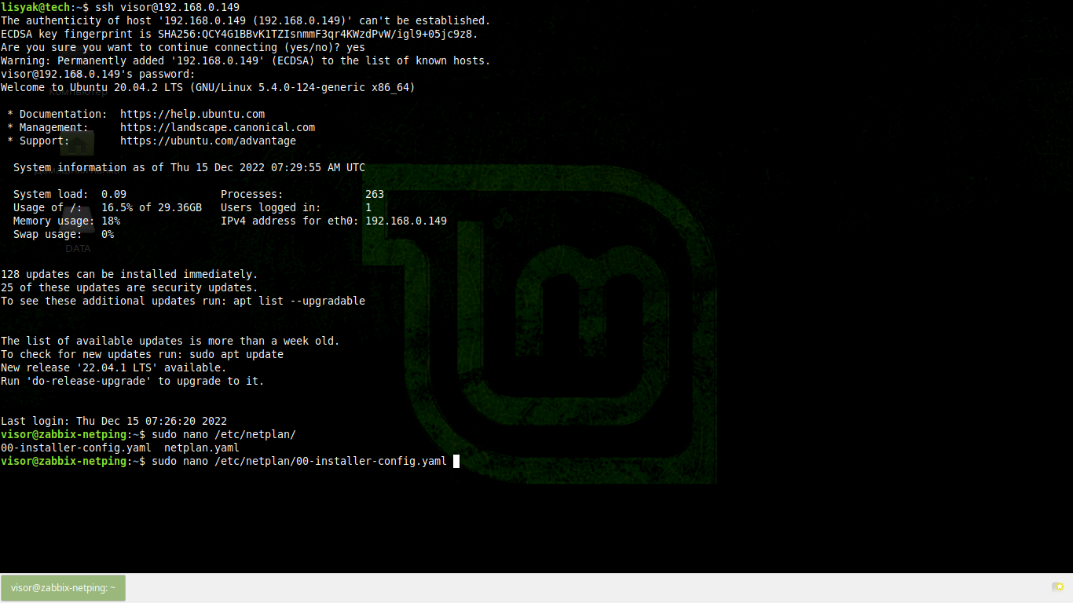Open the landscape.canonical.com management URL
The width and height of the screenshot is (1073, 603).
pos(217,128)
